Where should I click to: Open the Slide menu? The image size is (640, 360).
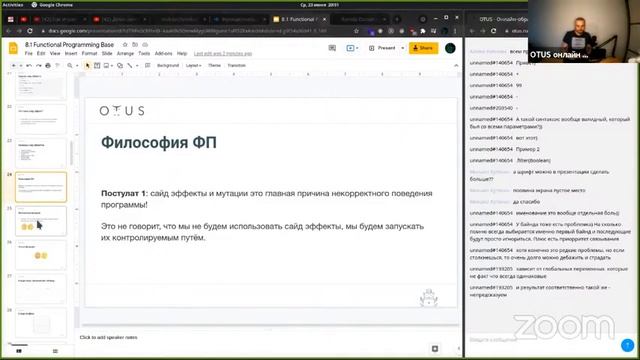(x=107, y=53)
